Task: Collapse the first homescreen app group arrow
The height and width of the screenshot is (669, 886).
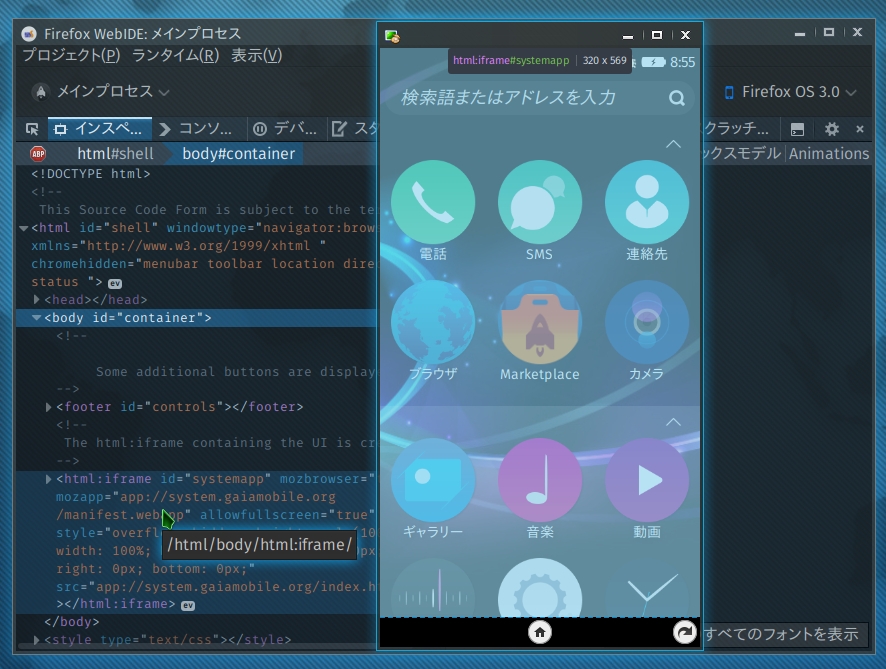Action: pos(673,145)
